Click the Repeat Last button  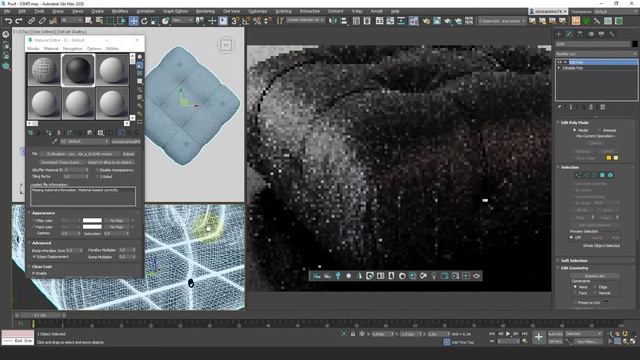tap(594, 276)
